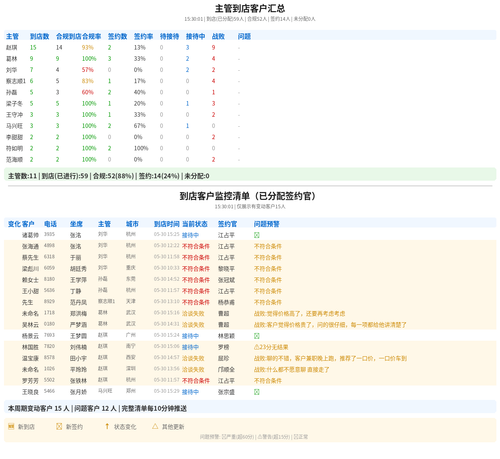Click the 合规率 column header

pos(91,36)
